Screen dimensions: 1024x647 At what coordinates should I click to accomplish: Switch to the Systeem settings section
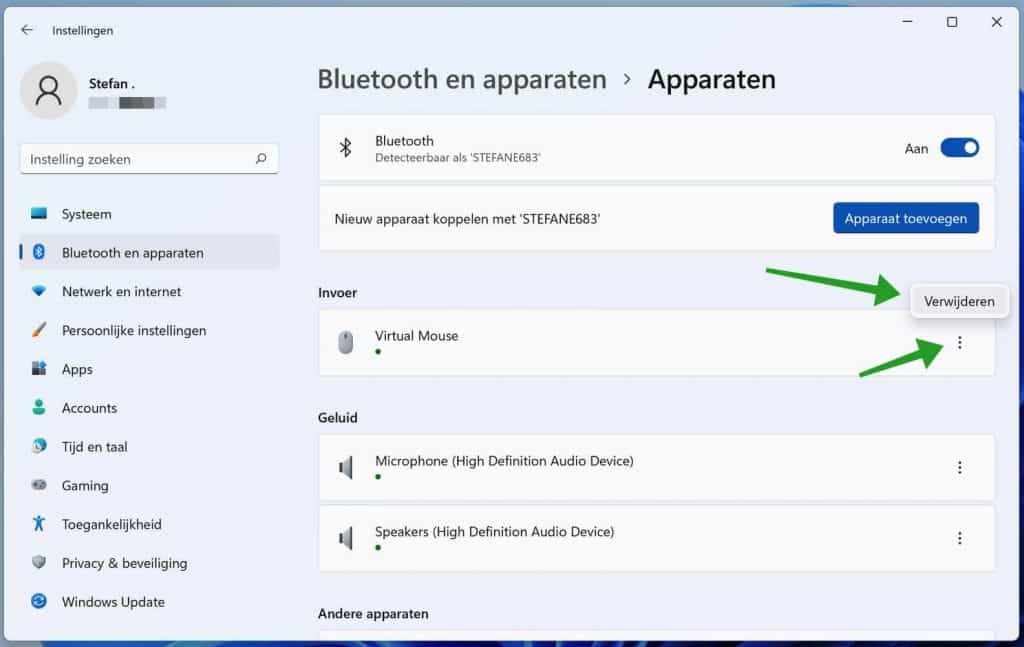click(x=85, y=213)
